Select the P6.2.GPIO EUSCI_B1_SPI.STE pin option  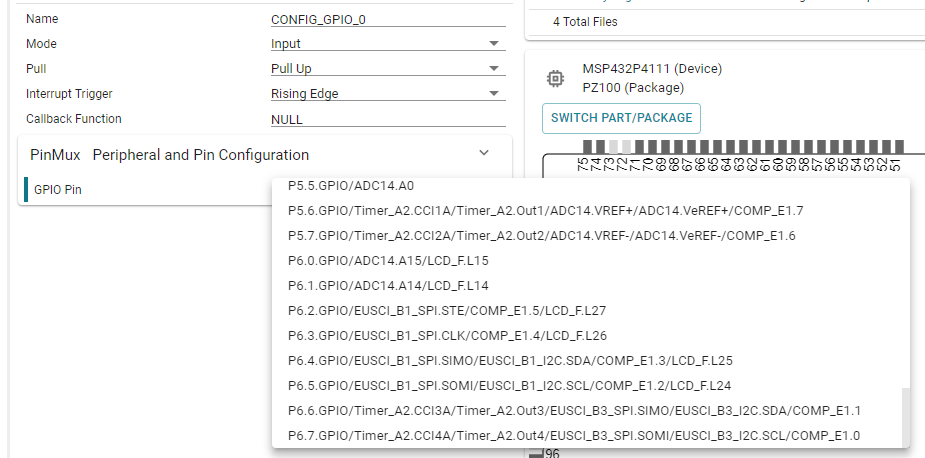[461, 311]
